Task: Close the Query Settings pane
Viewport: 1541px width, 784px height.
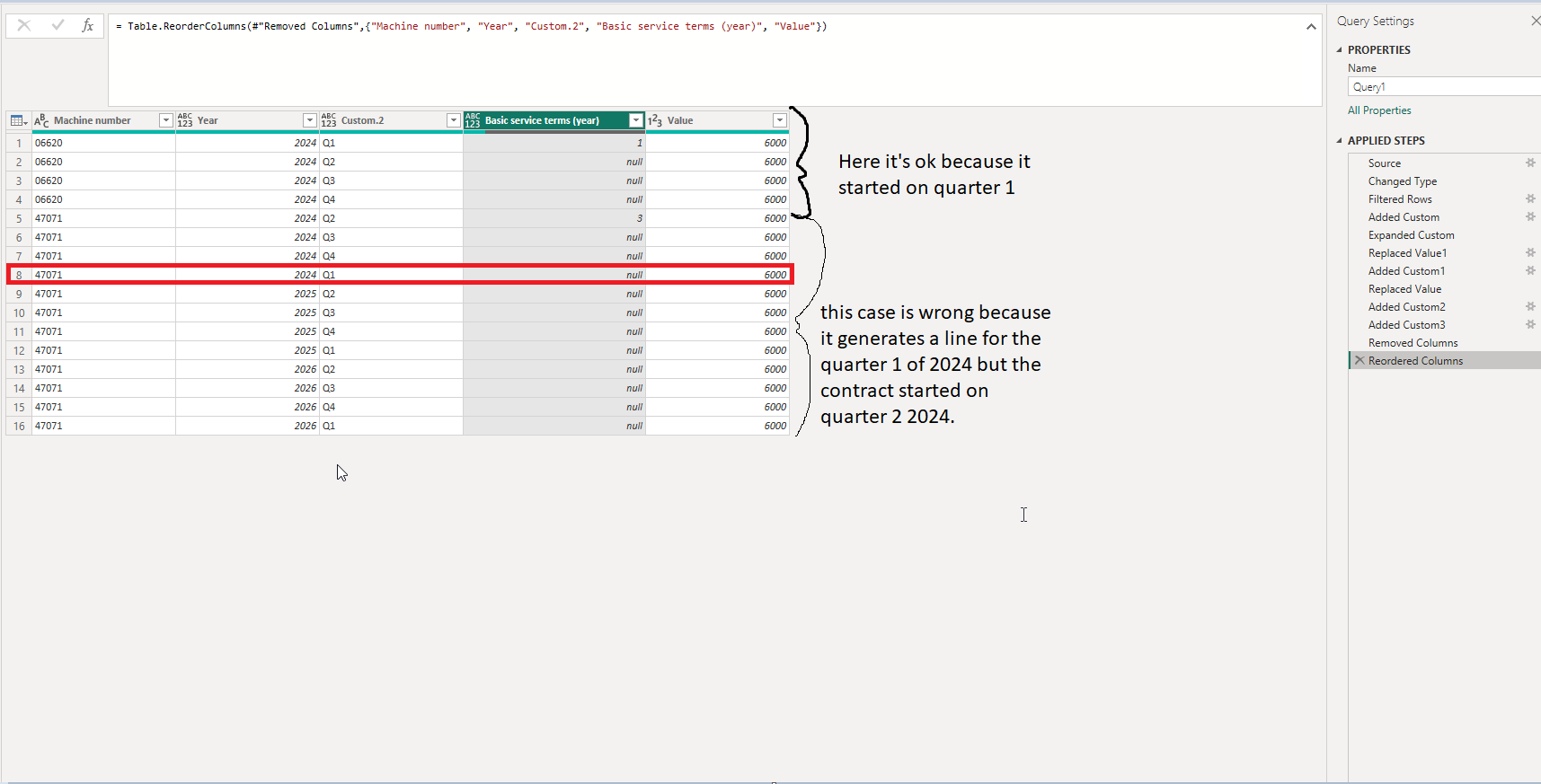Action: click(x=1535, y=21)
